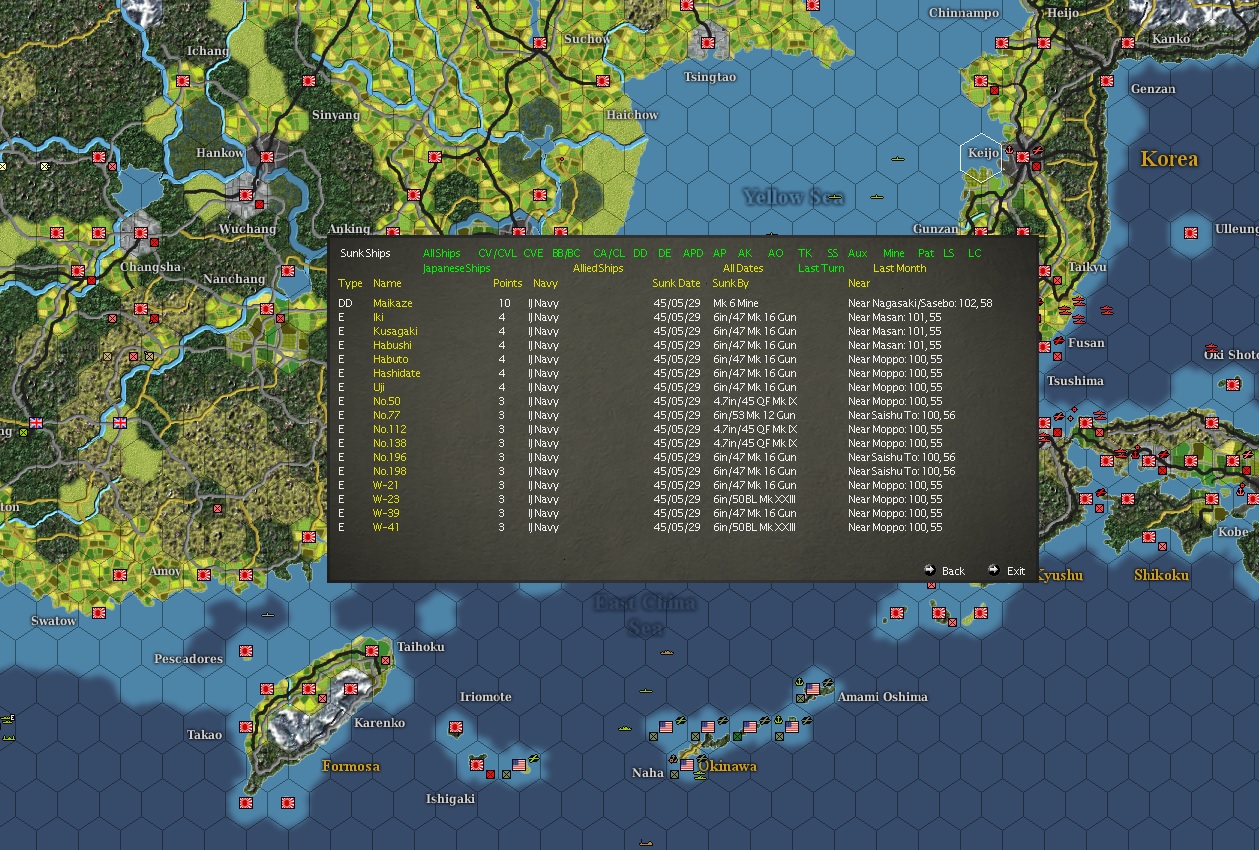This screenshot has width=1259, height=850.
Task: Toggle the AO filter
Action: tap(776, 254)
